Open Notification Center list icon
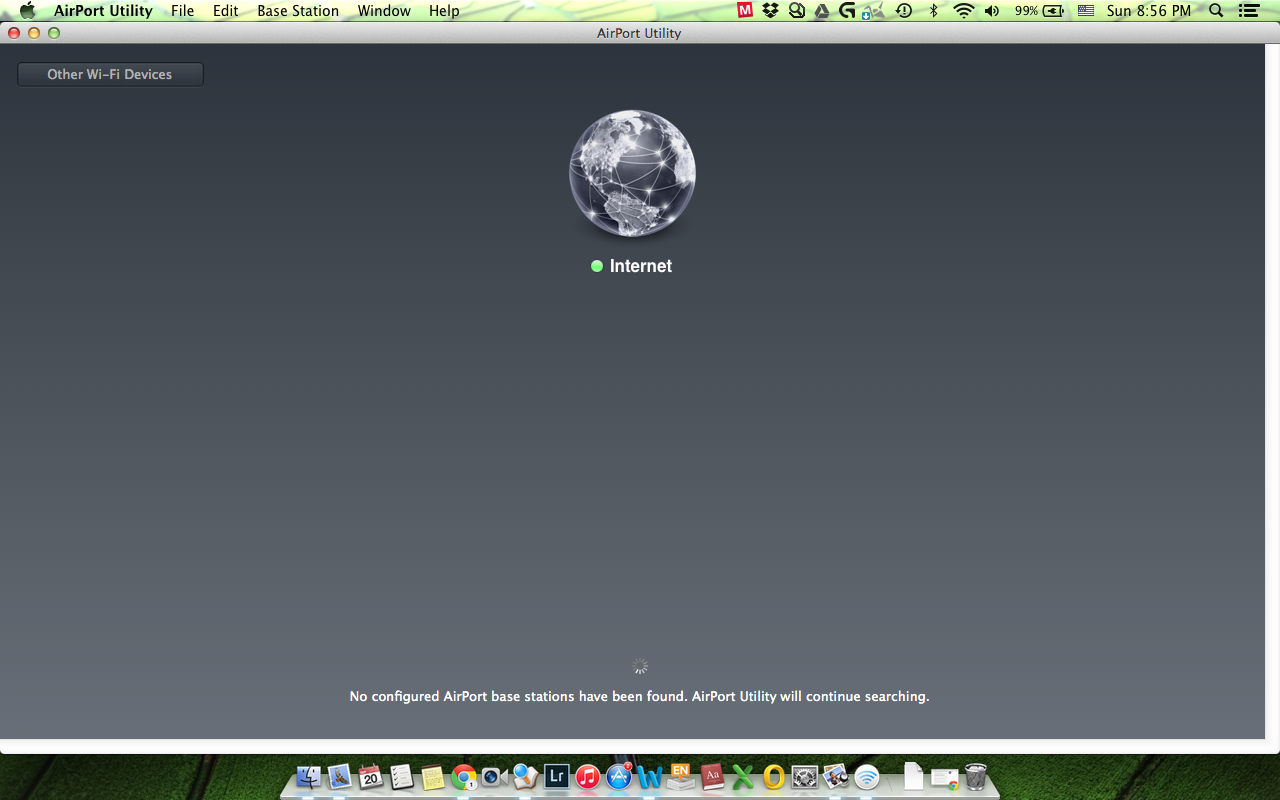The height and width of the screenshot is (800, 1280). pyautogui.click(x=1248, y=11)
